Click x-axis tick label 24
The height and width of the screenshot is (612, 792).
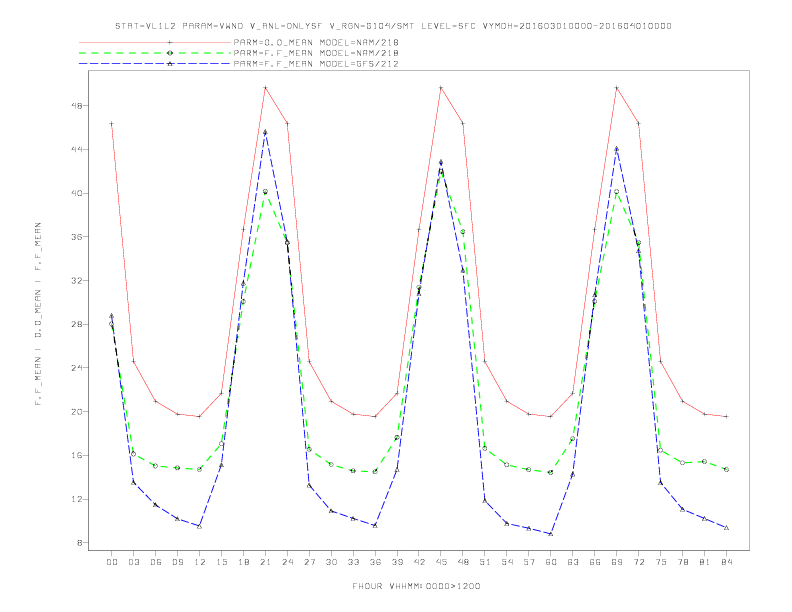pyautogui.click(x=287, y=562)
